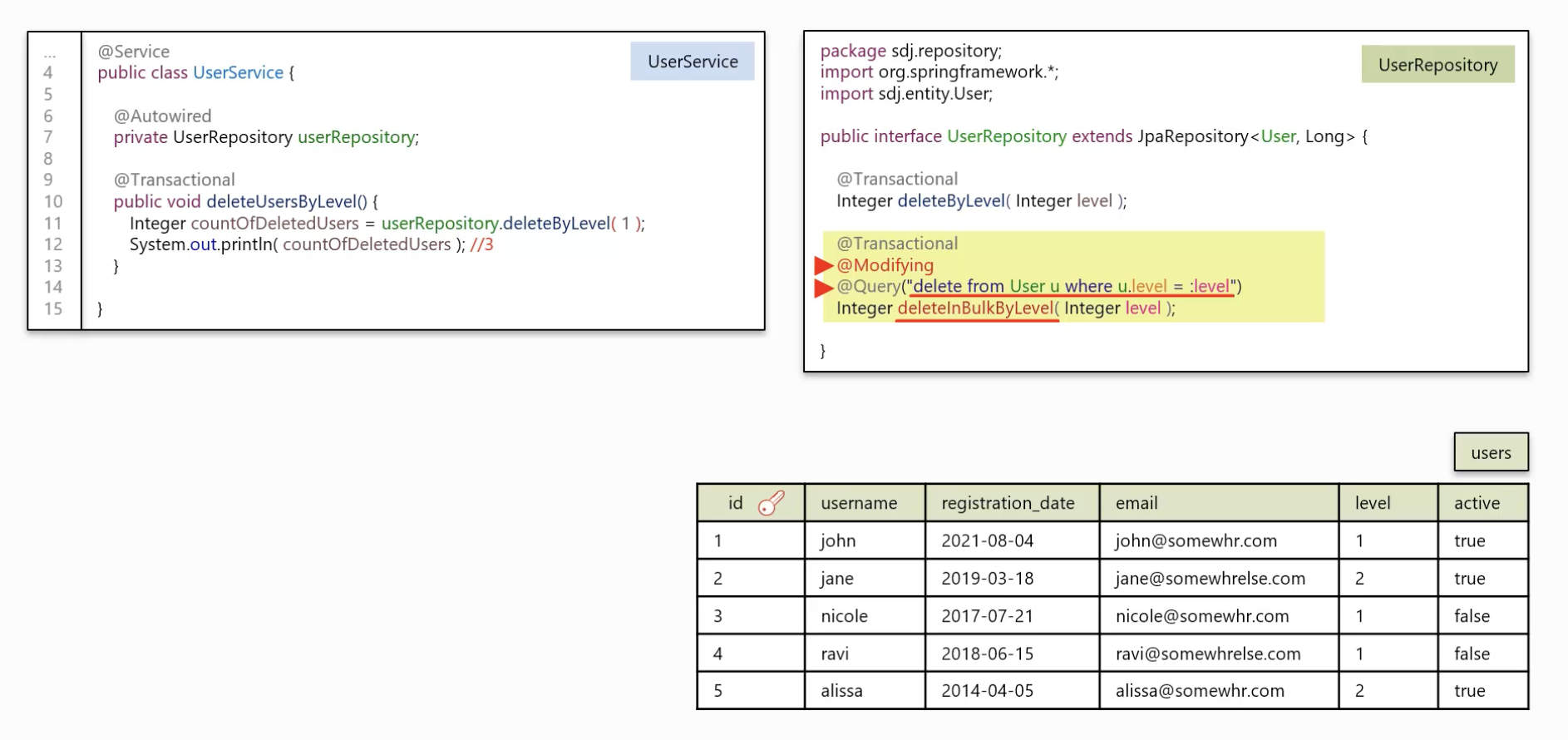Viewport: 1568px width, 740px height.
Task: Click active cell in john row
Action: pyautogui.click(x=1483, y=540)
